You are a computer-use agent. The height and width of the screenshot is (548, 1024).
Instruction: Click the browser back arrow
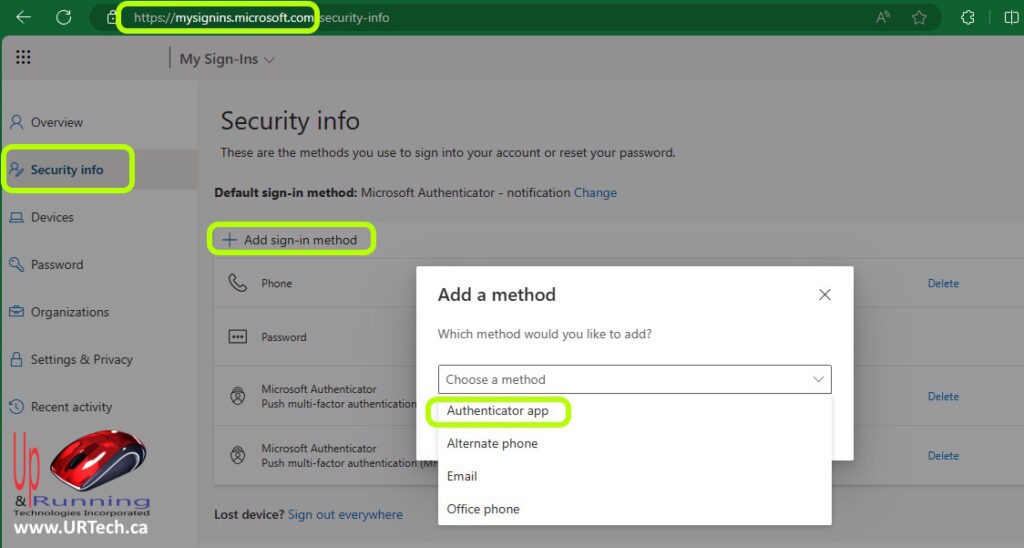(23, 17)
